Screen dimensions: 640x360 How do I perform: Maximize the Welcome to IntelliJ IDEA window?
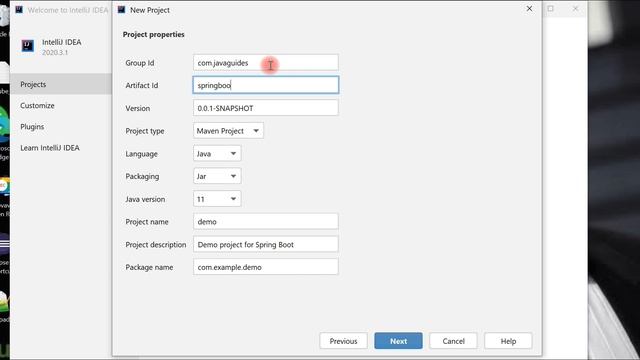[551, 9]
